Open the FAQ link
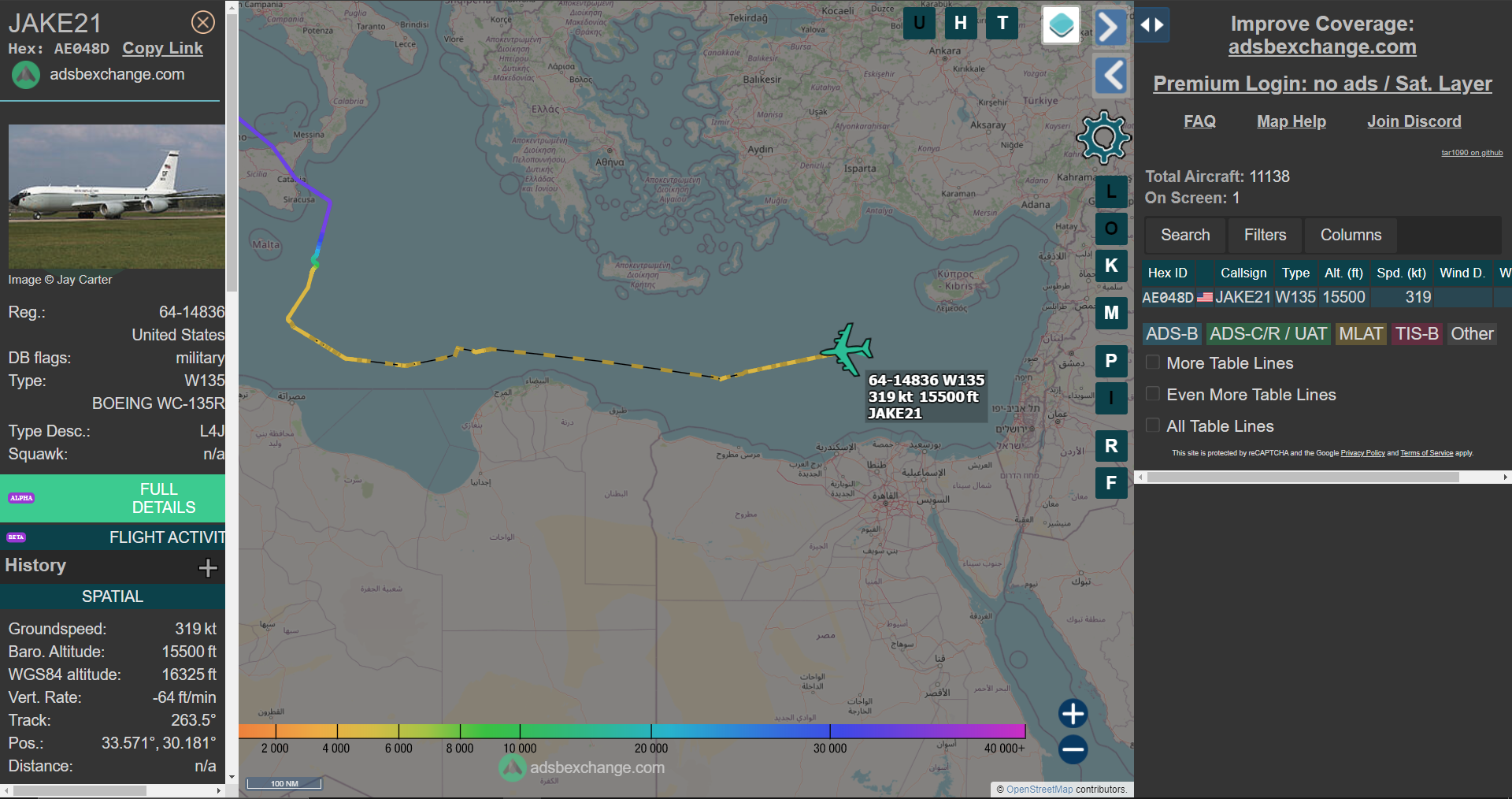The width and height of the screenshot is (1512, 799). tap(1199, 121)
